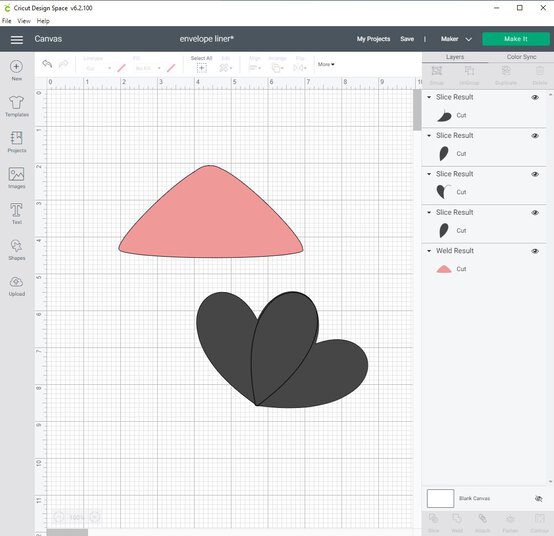Click the Undo arrow
The width and height of the screenshot is (554, 536).
tap(47, 64)
